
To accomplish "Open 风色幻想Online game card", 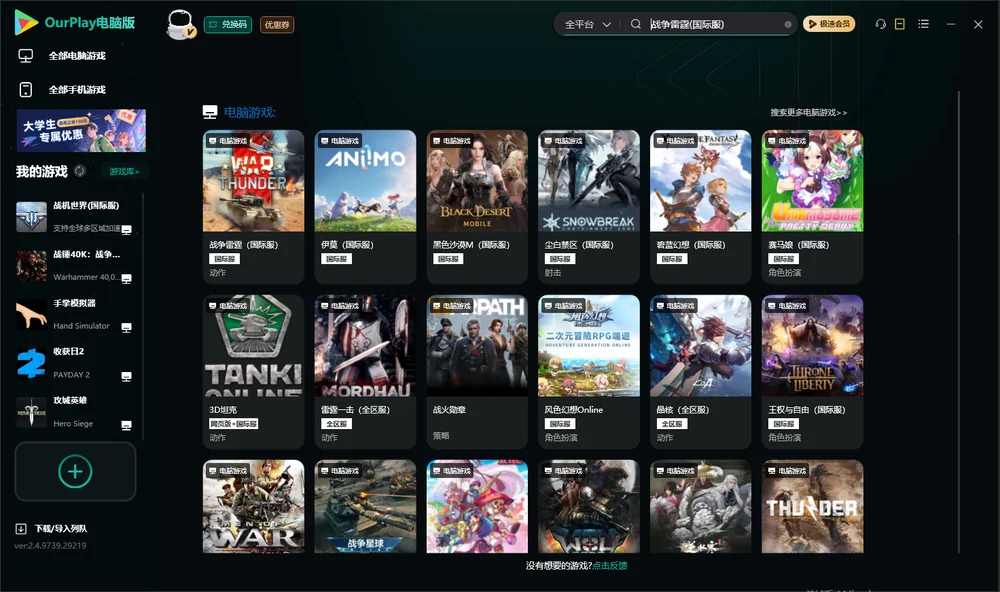I will [589, 371].
